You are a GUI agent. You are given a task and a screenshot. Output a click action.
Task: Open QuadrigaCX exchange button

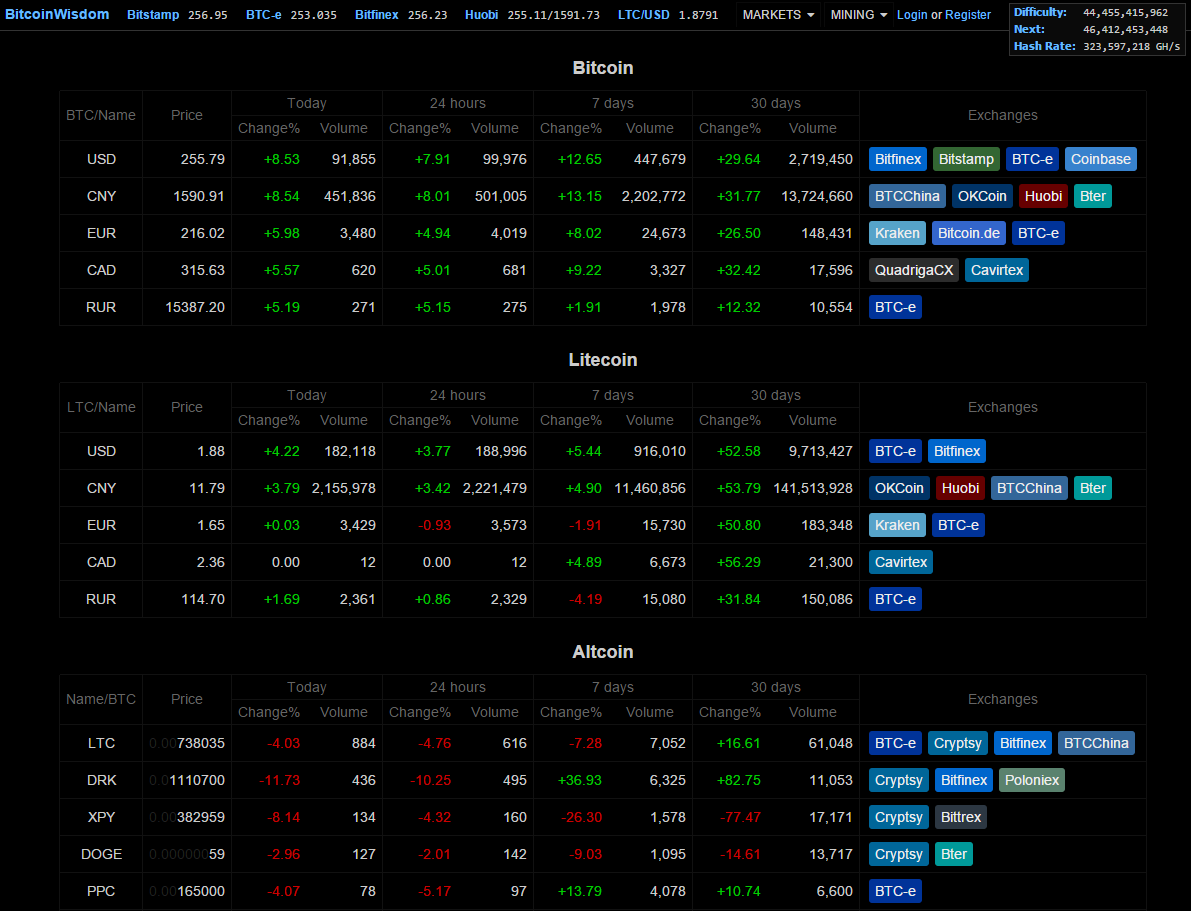click(x=914, y=270)
